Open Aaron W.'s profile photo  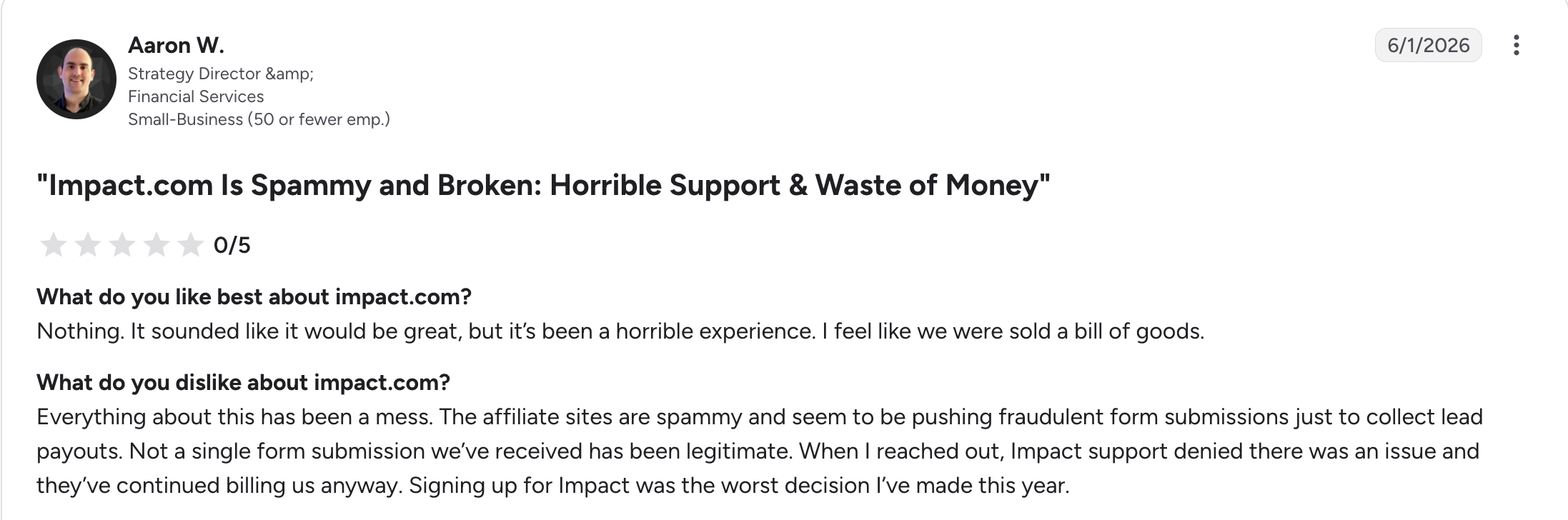(76, 79)
